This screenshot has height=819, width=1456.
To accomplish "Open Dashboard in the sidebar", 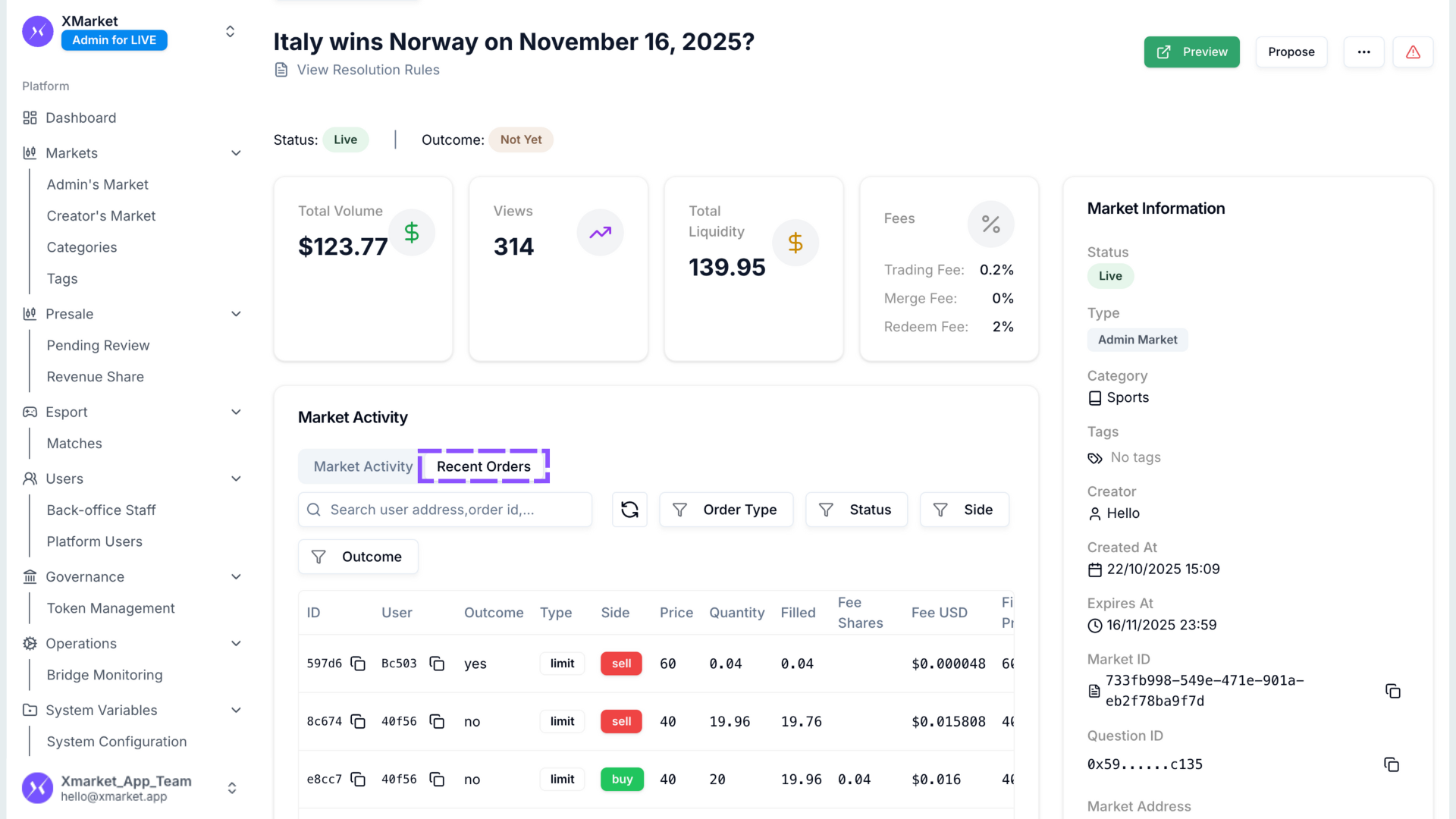I will click(80, 118).
